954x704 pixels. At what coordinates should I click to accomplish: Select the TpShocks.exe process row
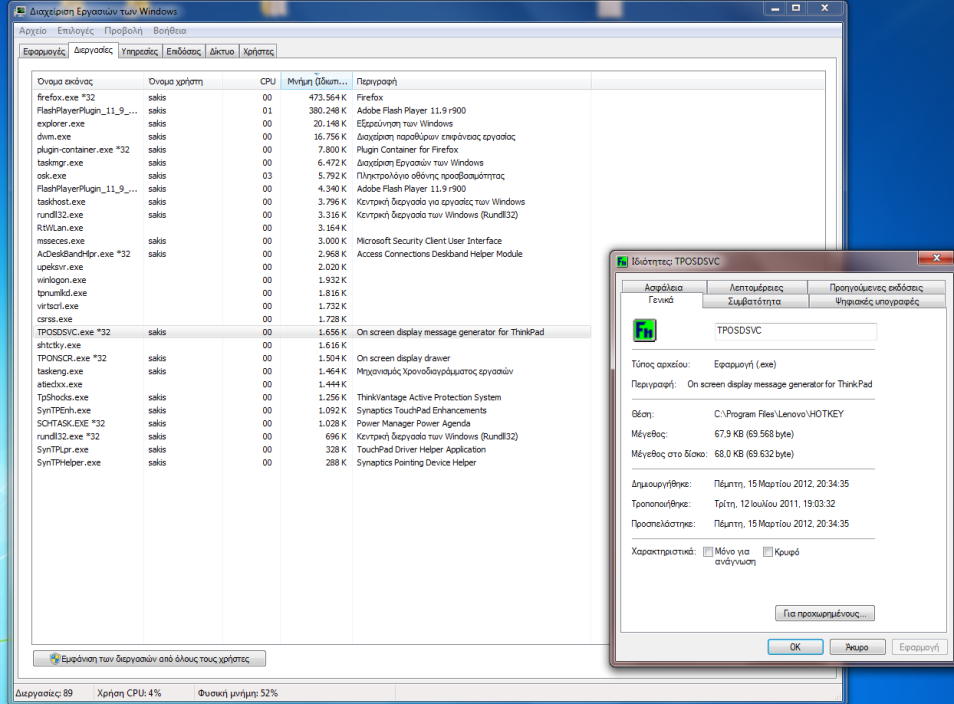click(x=312, y=397)
